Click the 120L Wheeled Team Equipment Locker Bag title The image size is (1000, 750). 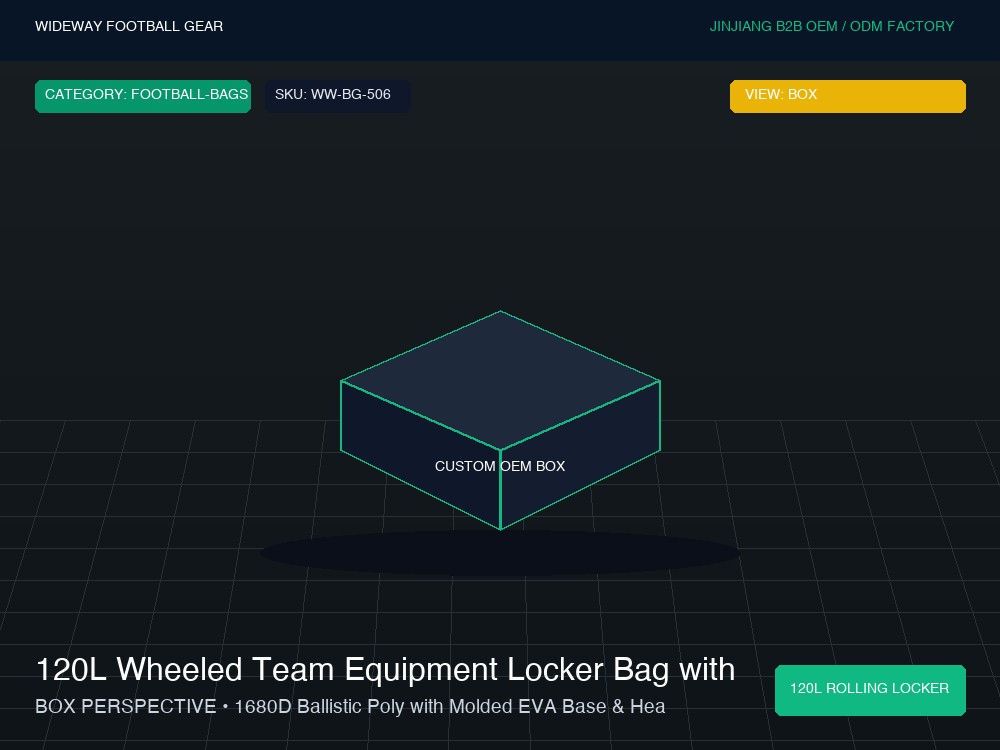(385, 670)
